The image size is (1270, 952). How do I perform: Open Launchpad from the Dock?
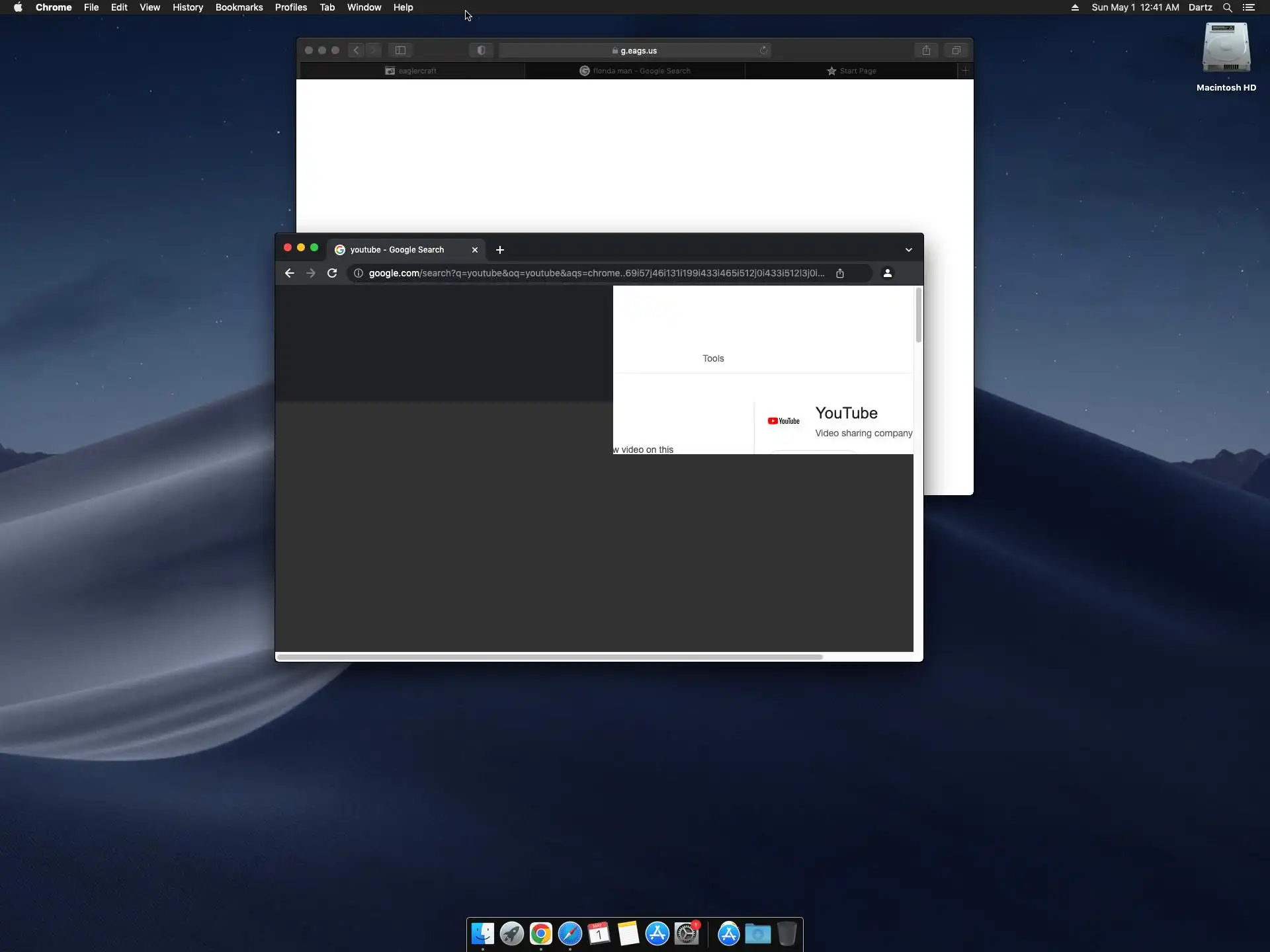click(511, 933)
